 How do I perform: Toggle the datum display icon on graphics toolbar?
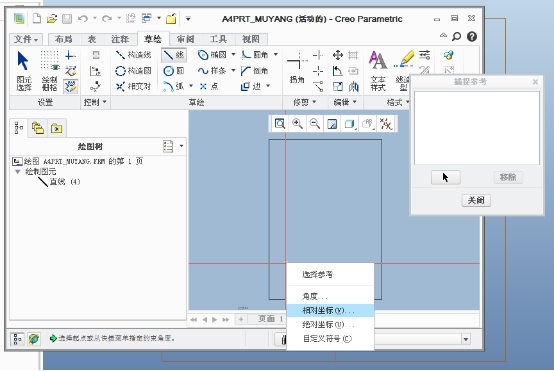pyautogui.click(x=385, y=124)
